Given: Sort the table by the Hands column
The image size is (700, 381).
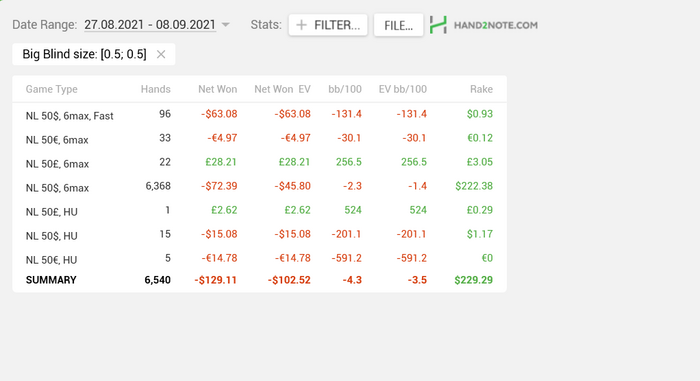Looking at the screenshot, I should (x=155, y=89).
